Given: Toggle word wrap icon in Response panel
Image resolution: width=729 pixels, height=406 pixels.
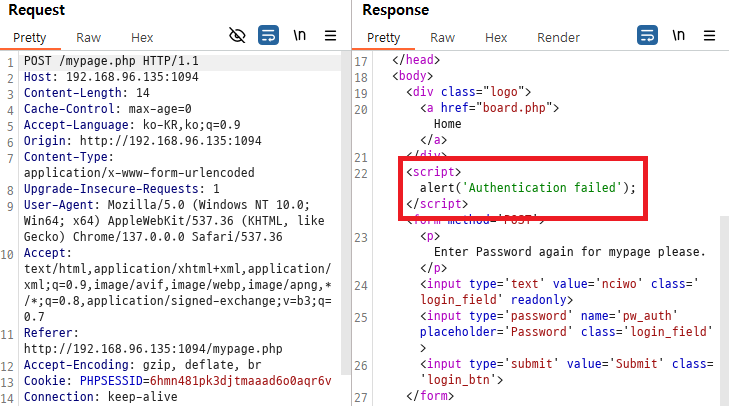Looking at the screenshot, I should point(647,35).
